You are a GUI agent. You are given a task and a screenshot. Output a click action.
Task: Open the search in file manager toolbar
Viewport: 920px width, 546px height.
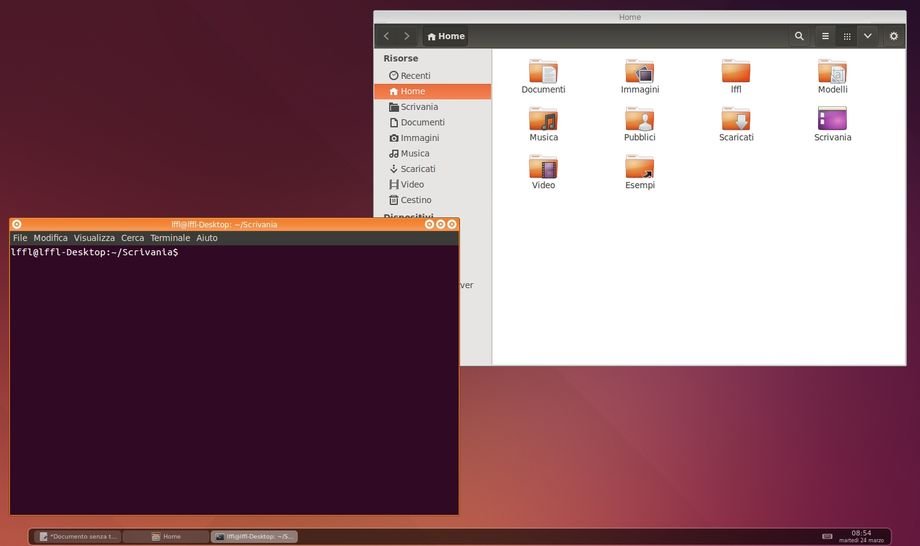[799, 36]
